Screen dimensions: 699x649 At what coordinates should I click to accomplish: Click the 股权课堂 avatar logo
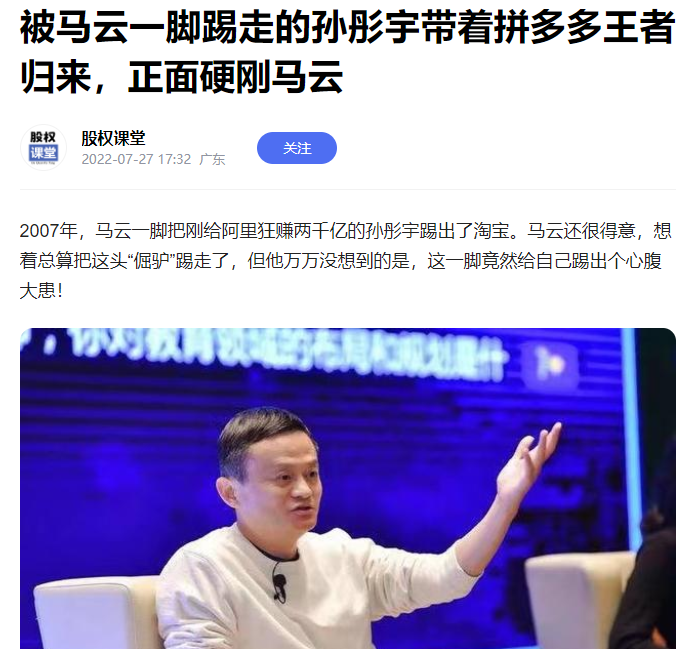pos(43,148)
